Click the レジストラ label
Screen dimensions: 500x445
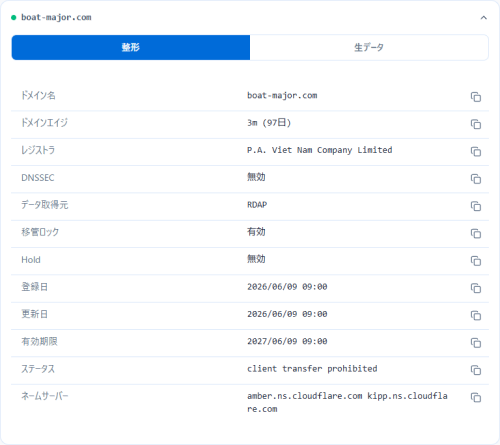coord(38,150)
